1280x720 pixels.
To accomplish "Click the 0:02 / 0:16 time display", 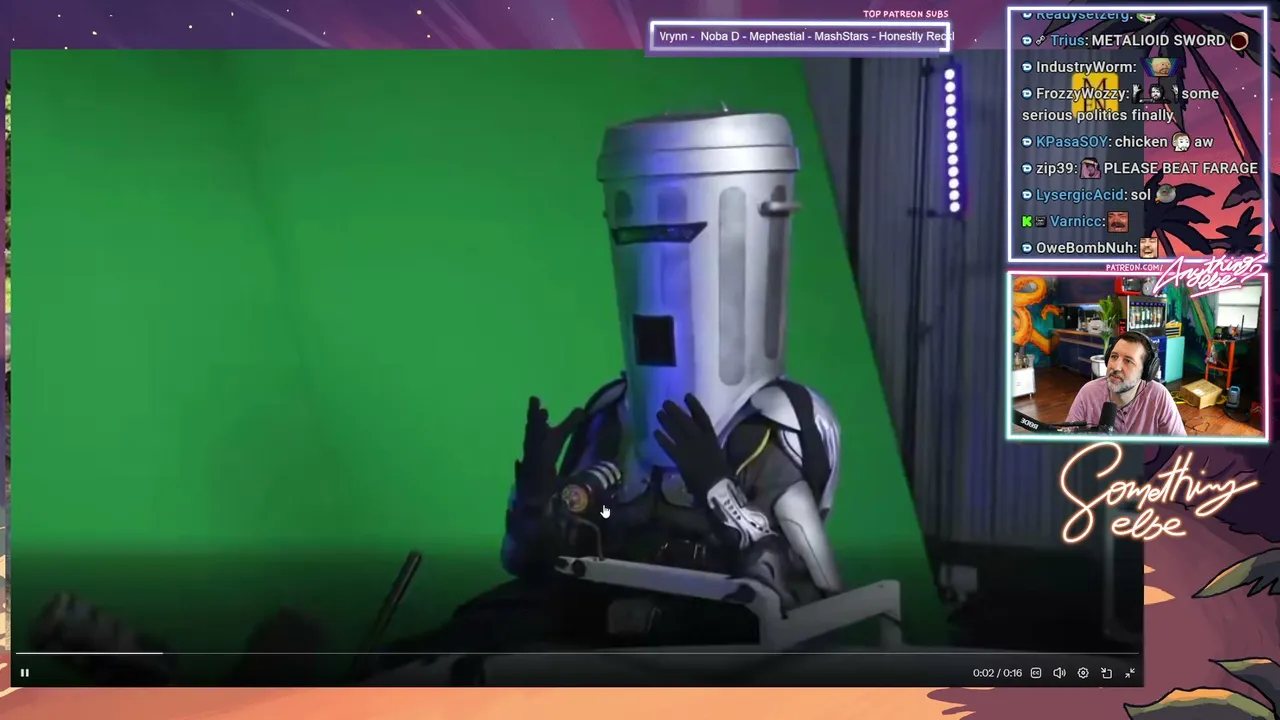I will pyautogui.click(x=997, y=673).
